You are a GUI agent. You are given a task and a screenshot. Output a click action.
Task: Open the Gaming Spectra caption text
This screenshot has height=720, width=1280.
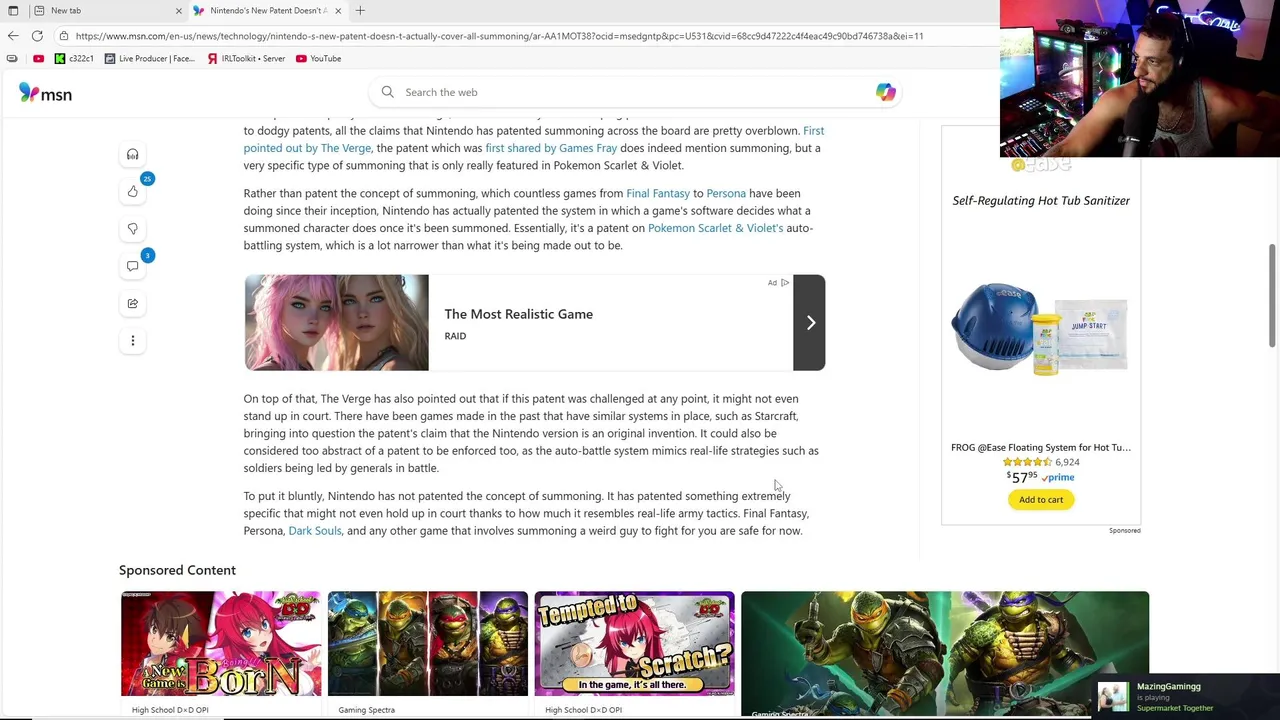click(366, 710)
